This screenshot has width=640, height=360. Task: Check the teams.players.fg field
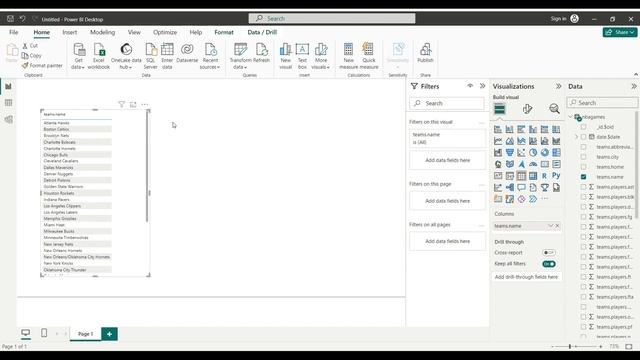pyautogui.click(x=583, y=217)
